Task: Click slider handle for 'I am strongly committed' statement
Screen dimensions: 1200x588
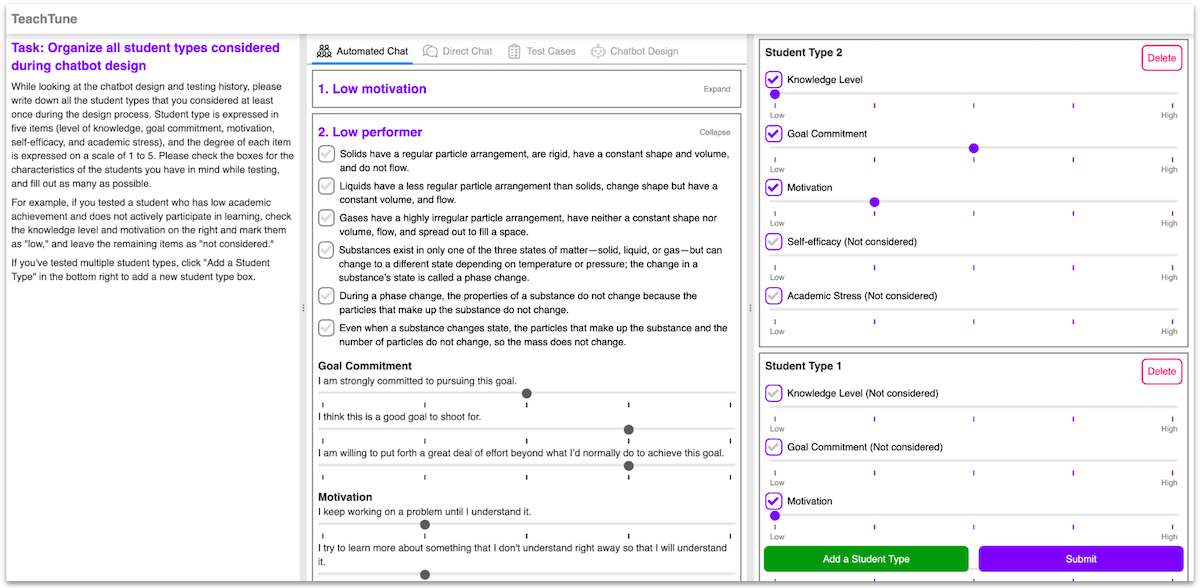Action: point(527,394)
